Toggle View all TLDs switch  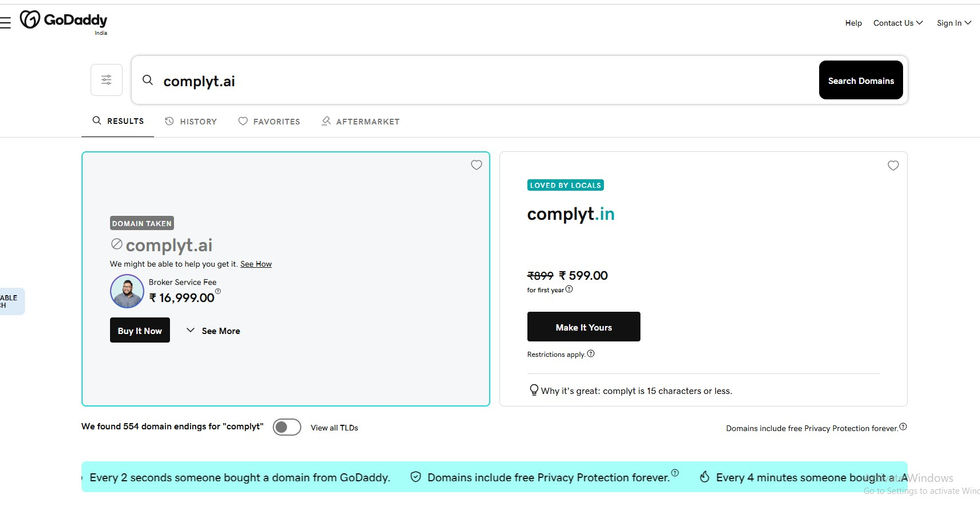(x=287, y=427)
